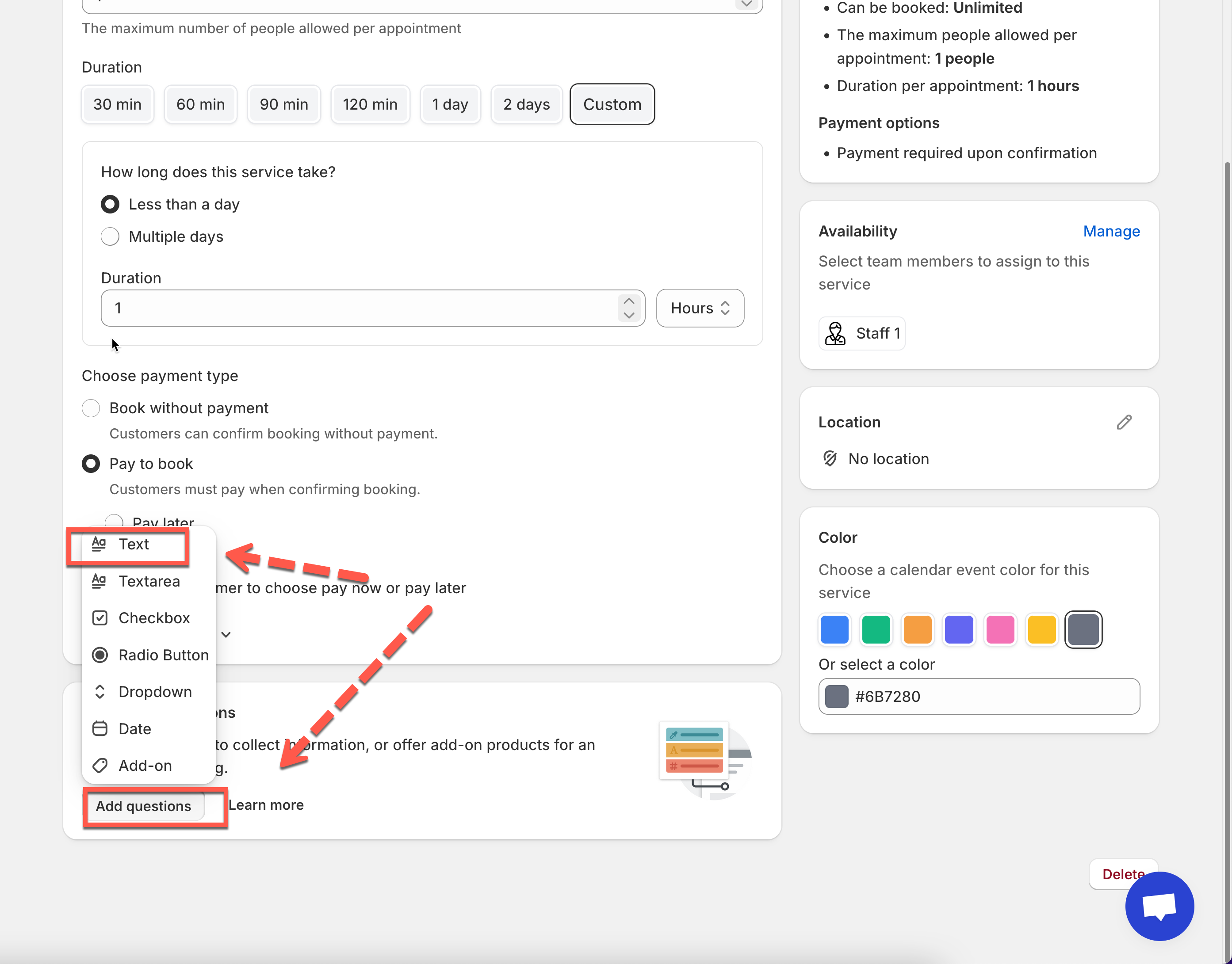Click the Staff 1 person icon
Screen dimensions: 1232x964
pos(835,334)
